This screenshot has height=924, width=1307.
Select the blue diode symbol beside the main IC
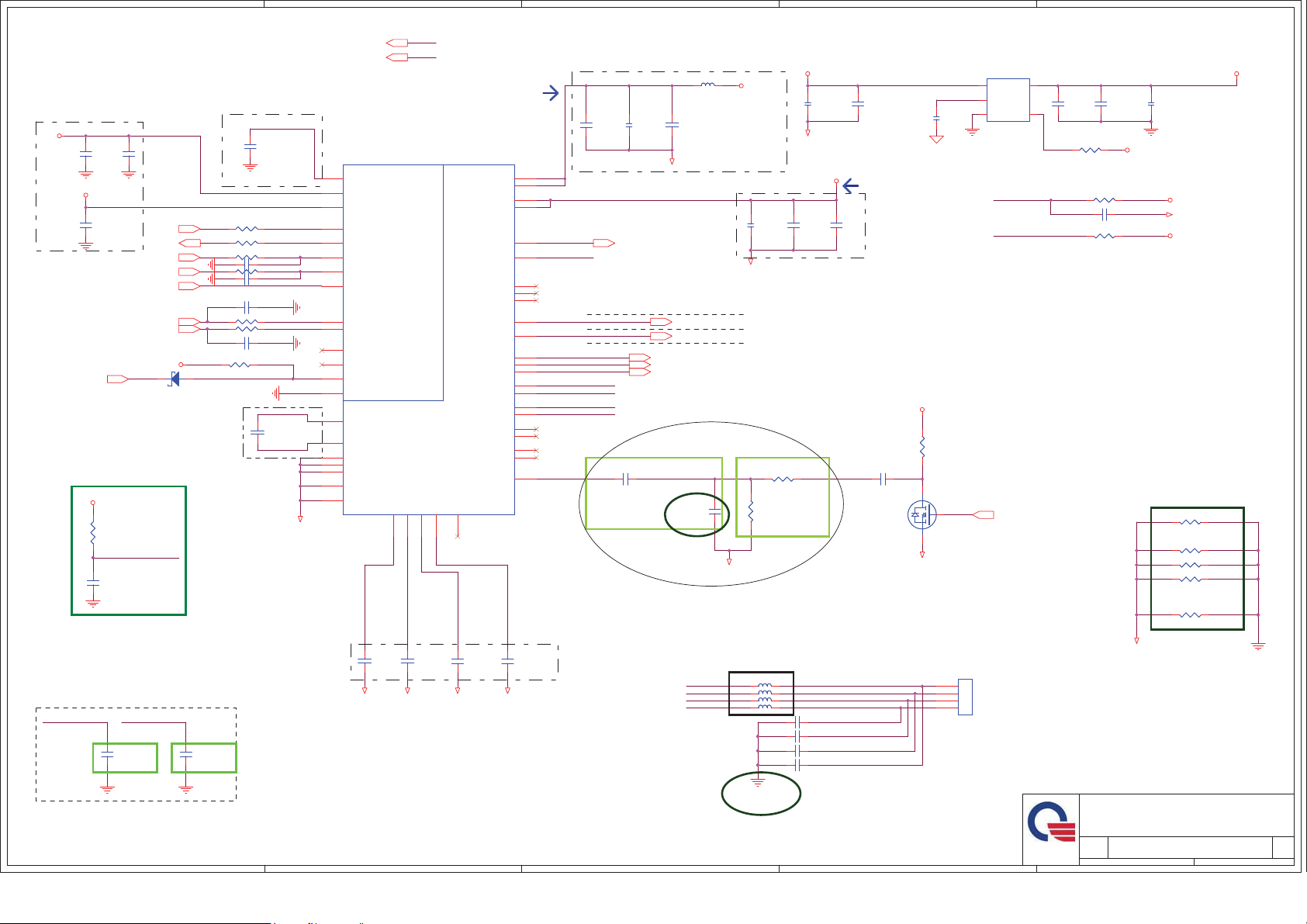[175, 379]
